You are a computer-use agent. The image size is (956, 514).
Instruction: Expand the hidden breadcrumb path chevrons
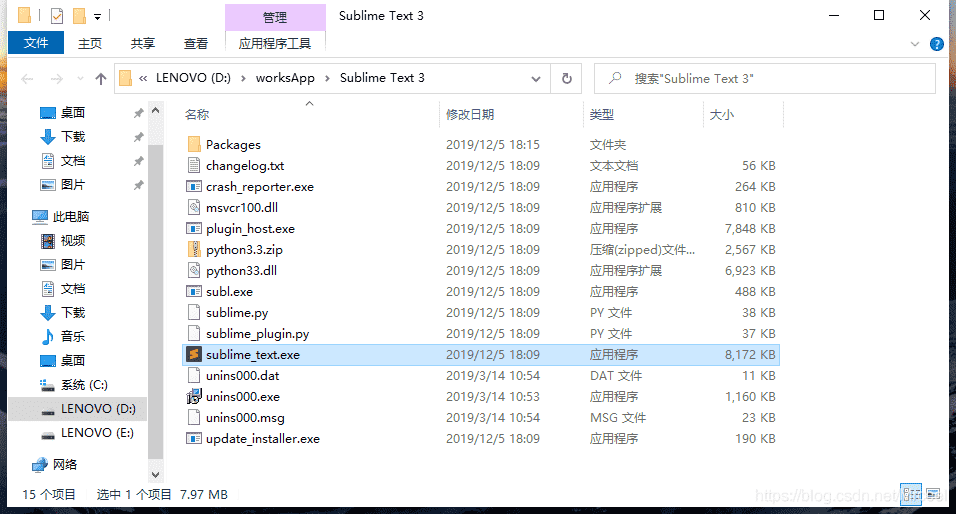coord(143,78)
